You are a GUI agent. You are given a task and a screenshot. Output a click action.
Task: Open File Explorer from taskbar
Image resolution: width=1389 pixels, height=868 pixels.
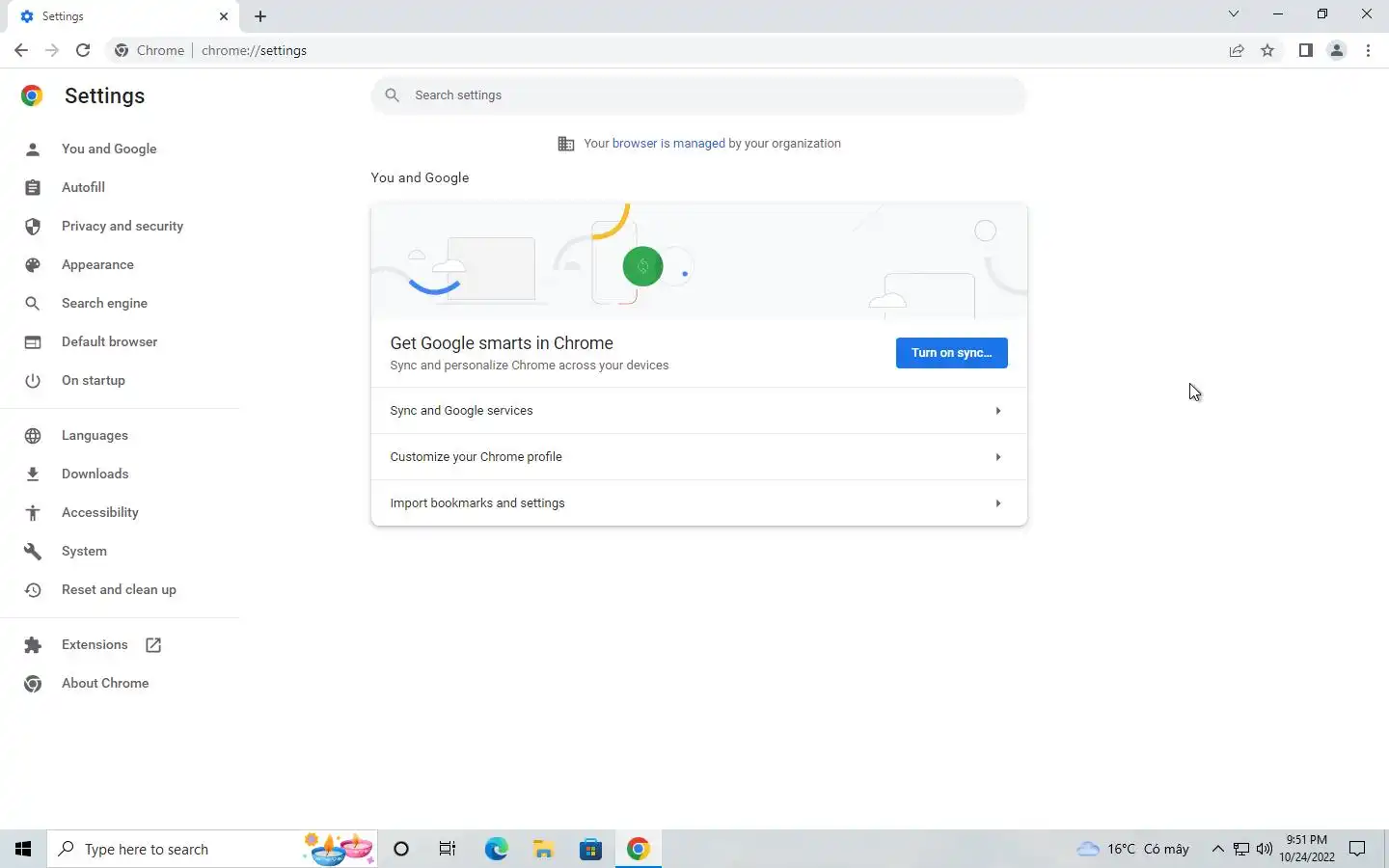pos(543,849)
